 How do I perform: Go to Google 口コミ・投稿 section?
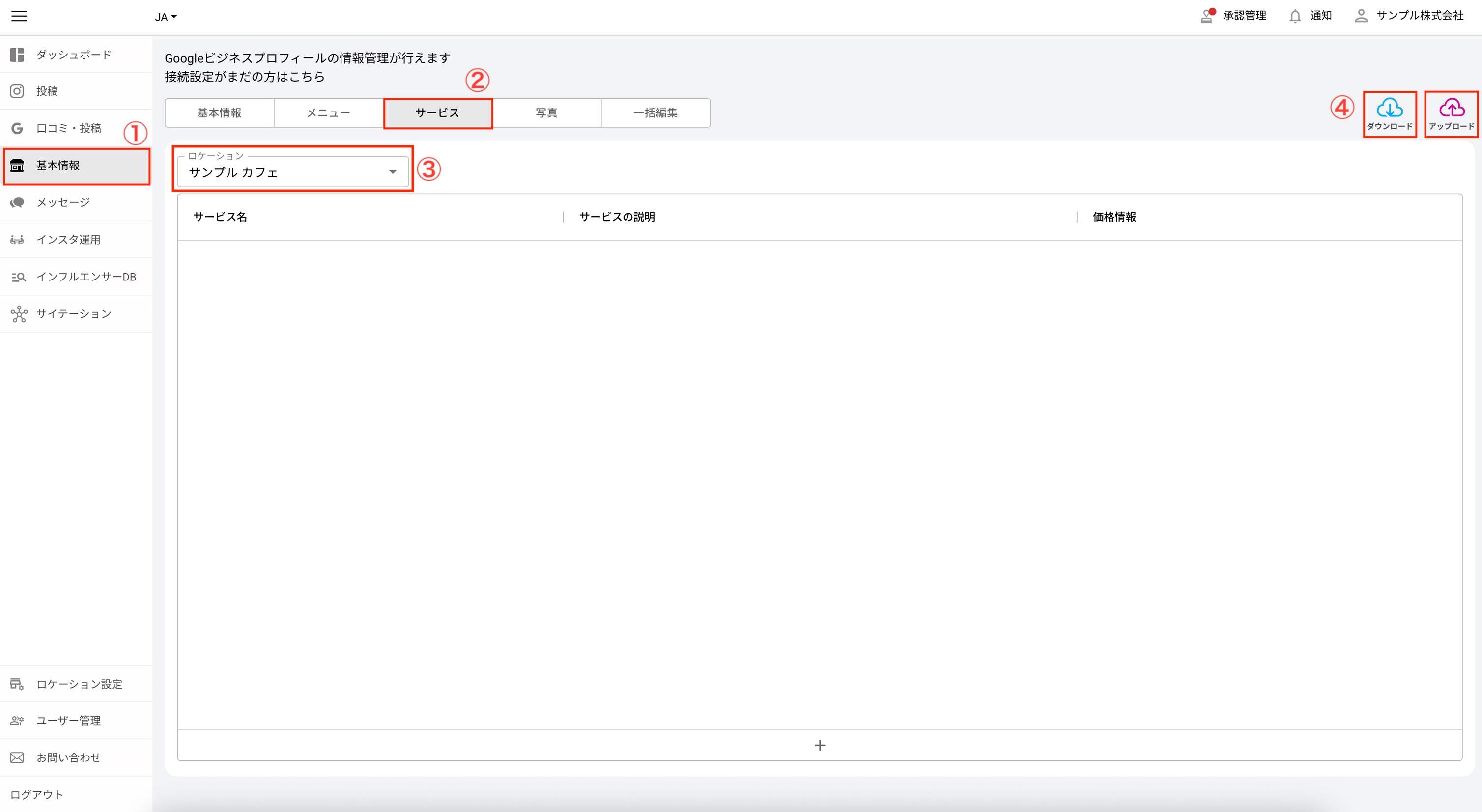pyautogui.click(x=68, y=128)
